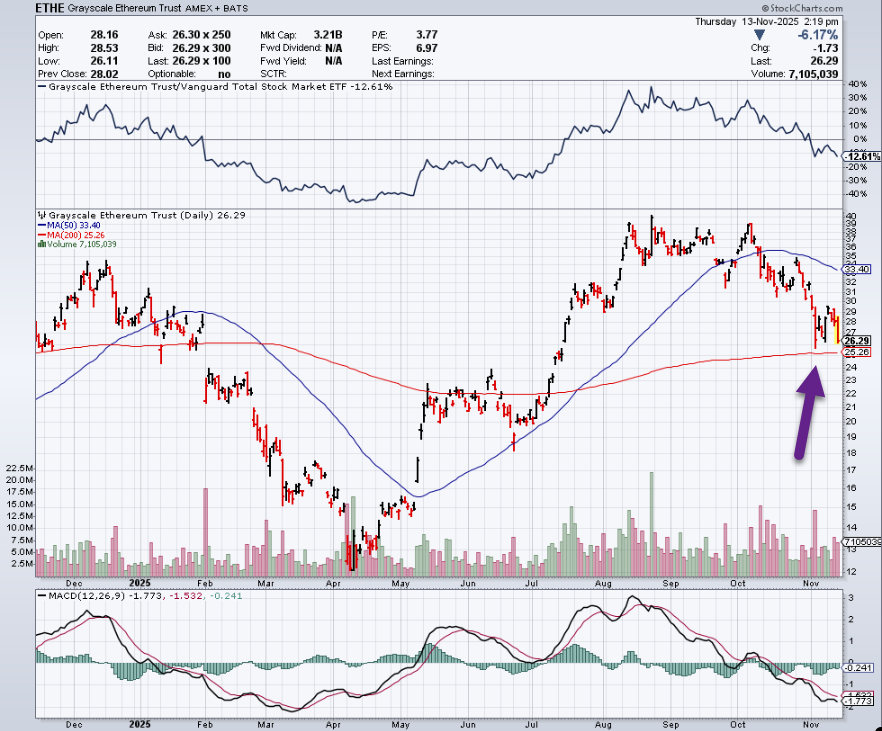Click the blue 33.40 price axis tag

[857, 269]
